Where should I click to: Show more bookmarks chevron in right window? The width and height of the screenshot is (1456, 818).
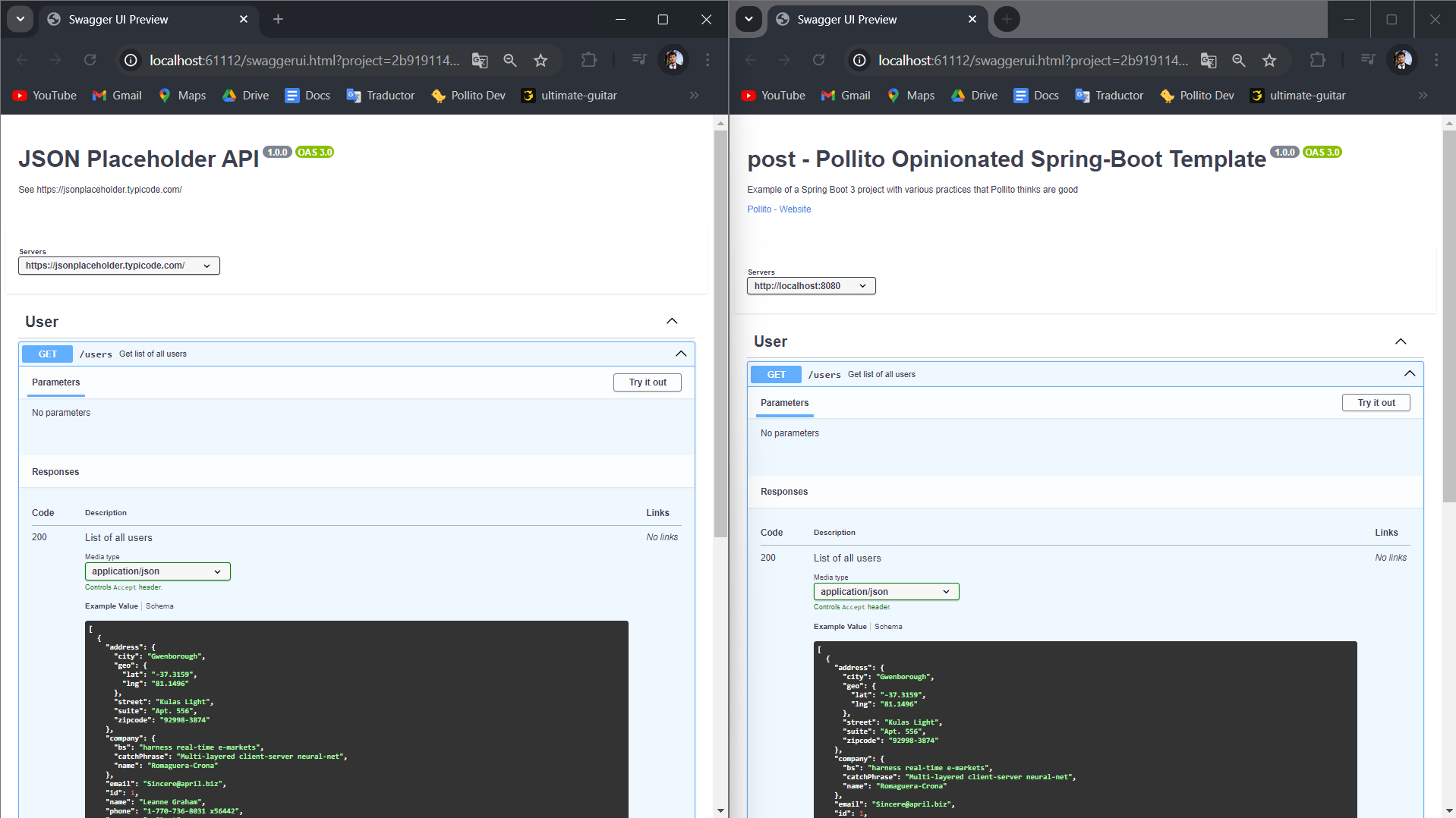click(x=1423, y=96)
